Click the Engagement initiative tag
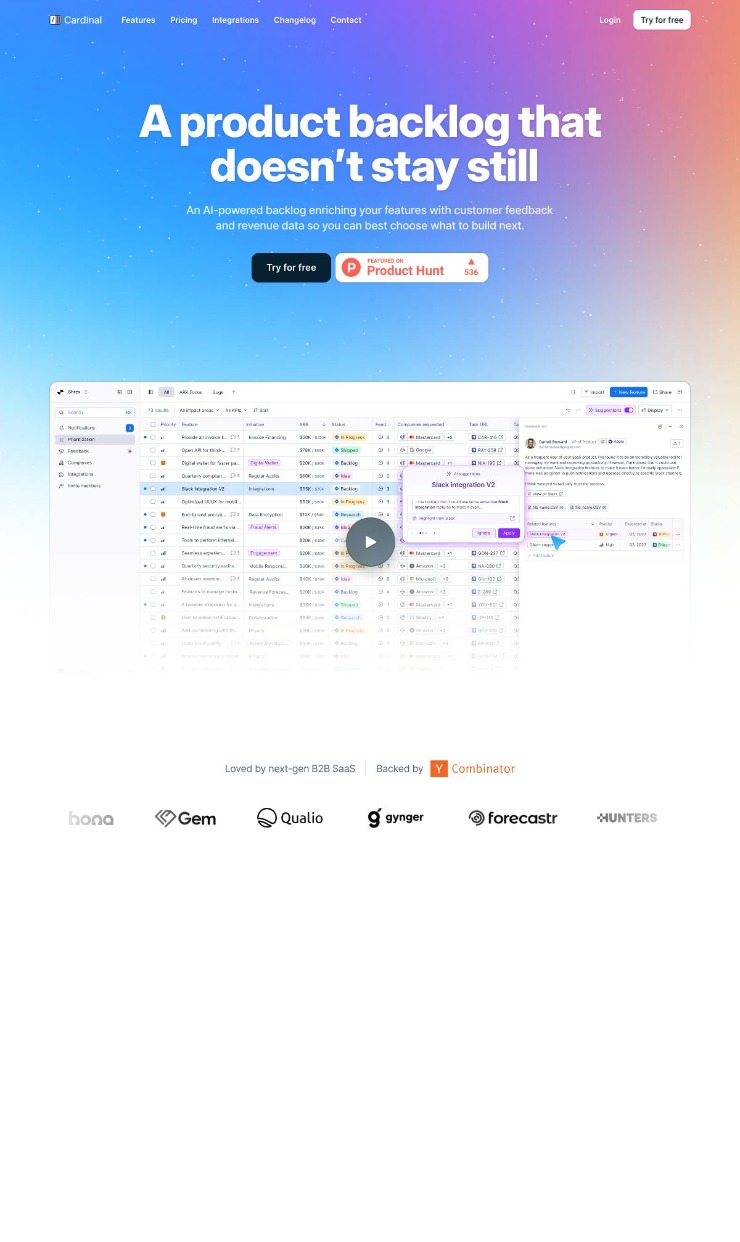740x1242 pixels. click(264, 553)
